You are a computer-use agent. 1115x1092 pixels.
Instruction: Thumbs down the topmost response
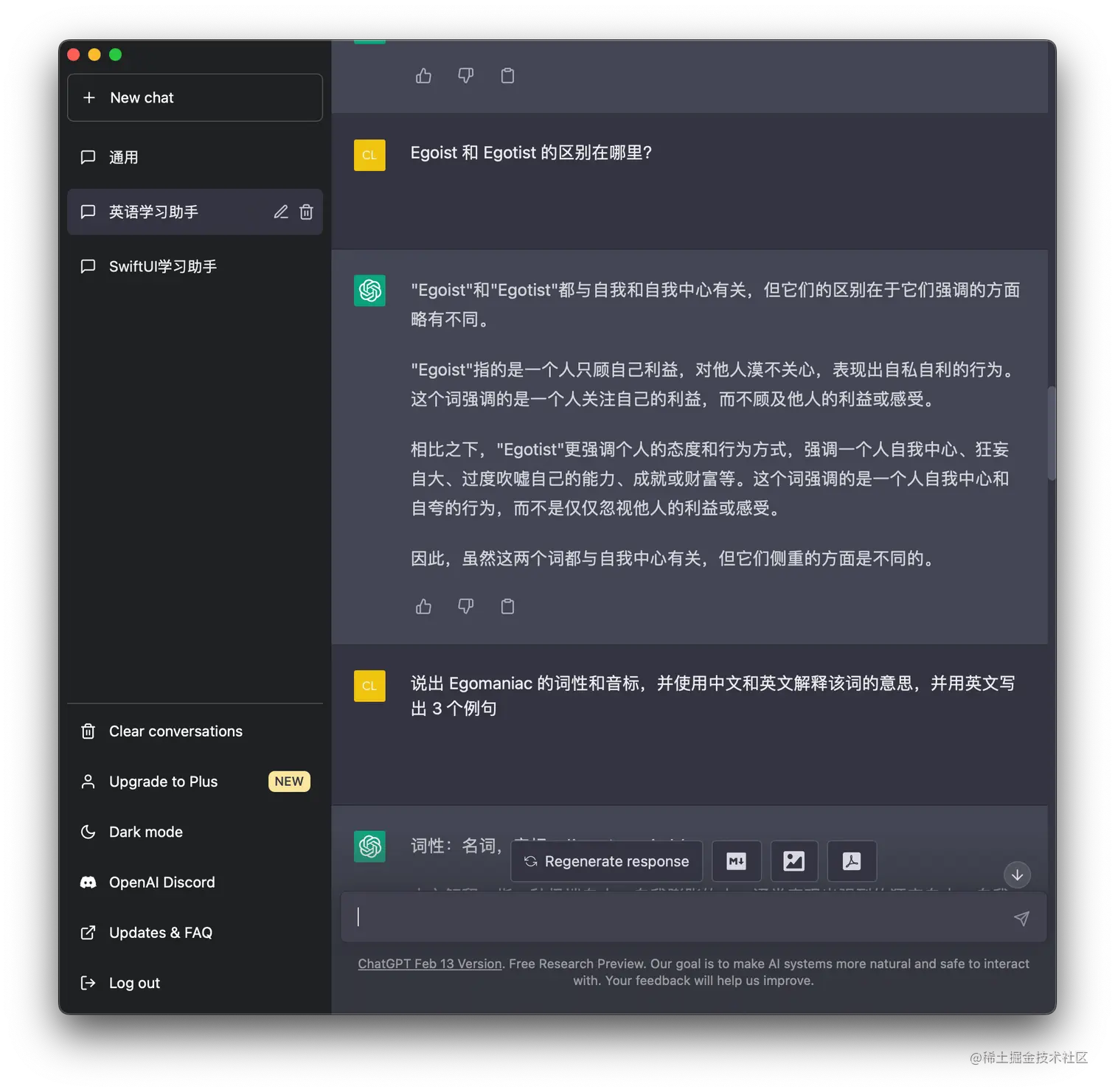pos(465,75)
